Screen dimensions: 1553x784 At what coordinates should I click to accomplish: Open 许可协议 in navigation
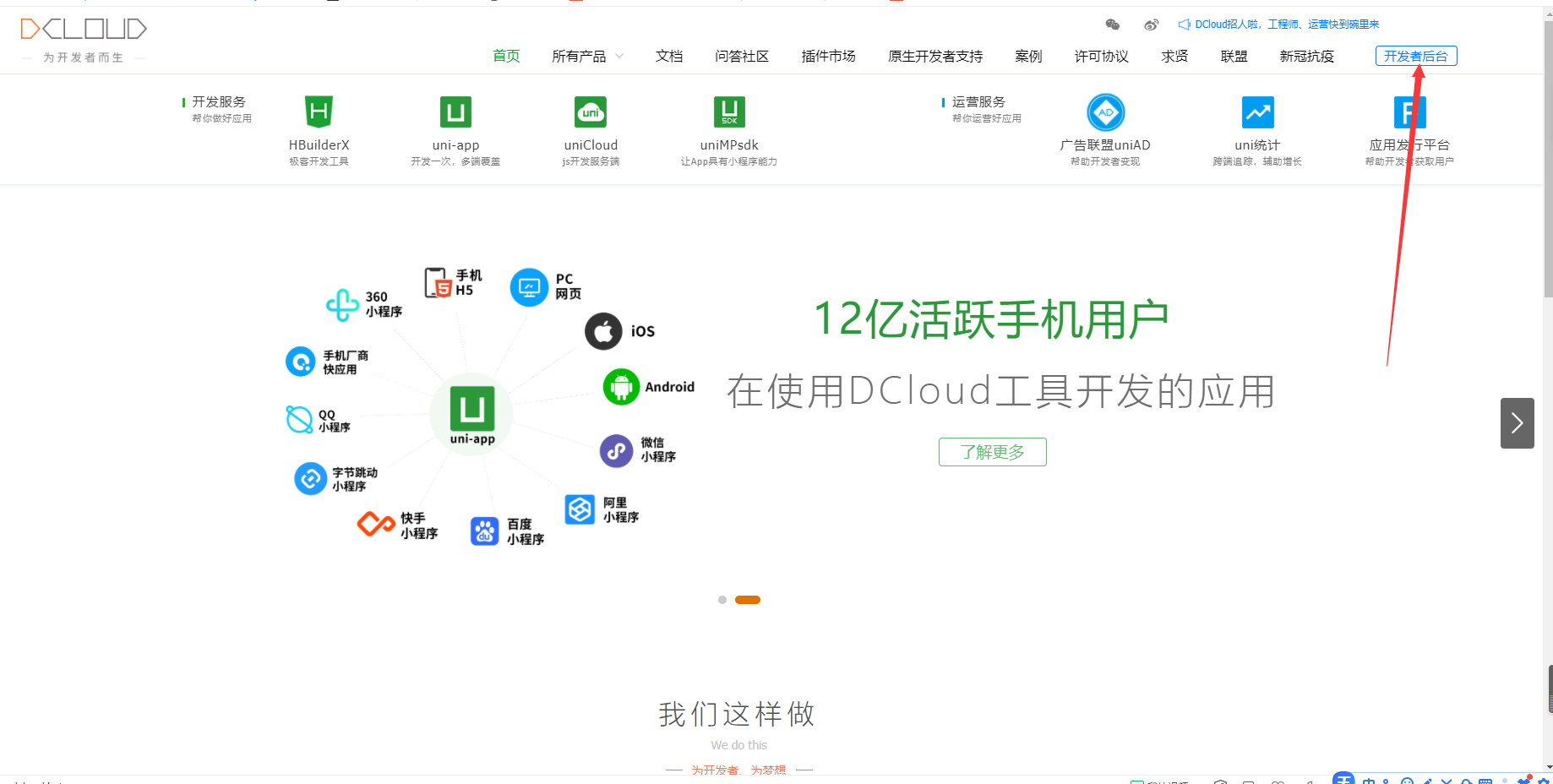tap(1102, 57)
